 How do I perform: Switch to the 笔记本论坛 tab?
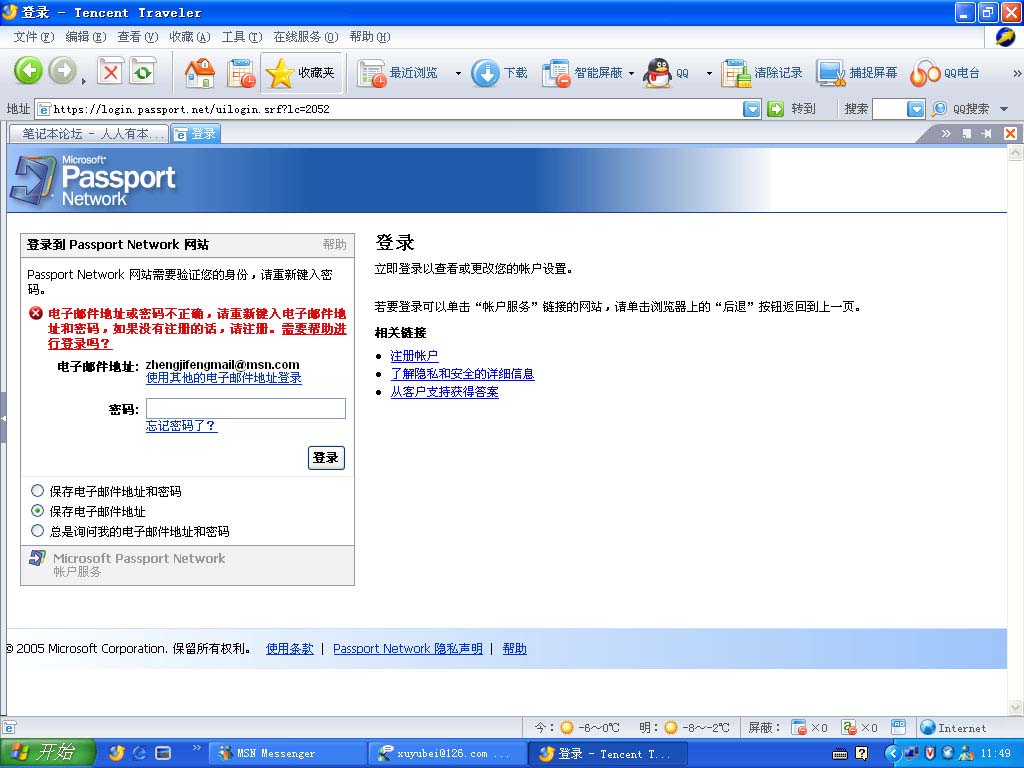[x=89, y=134]
